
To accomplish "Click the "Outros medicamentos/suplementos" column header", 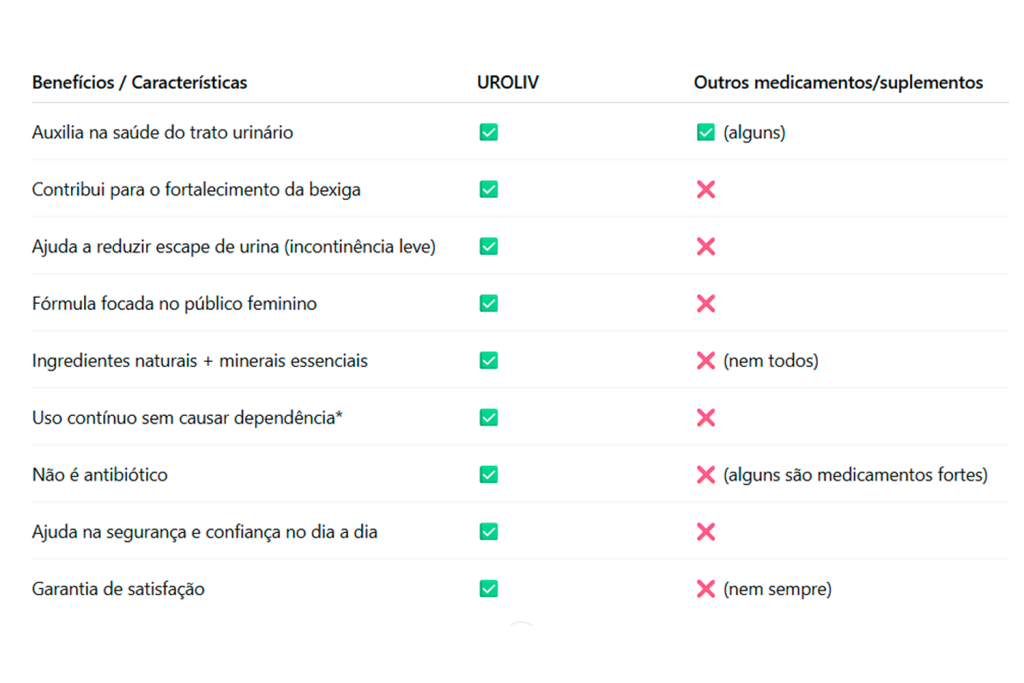I will pyautogui.click(x=838, y=82).
